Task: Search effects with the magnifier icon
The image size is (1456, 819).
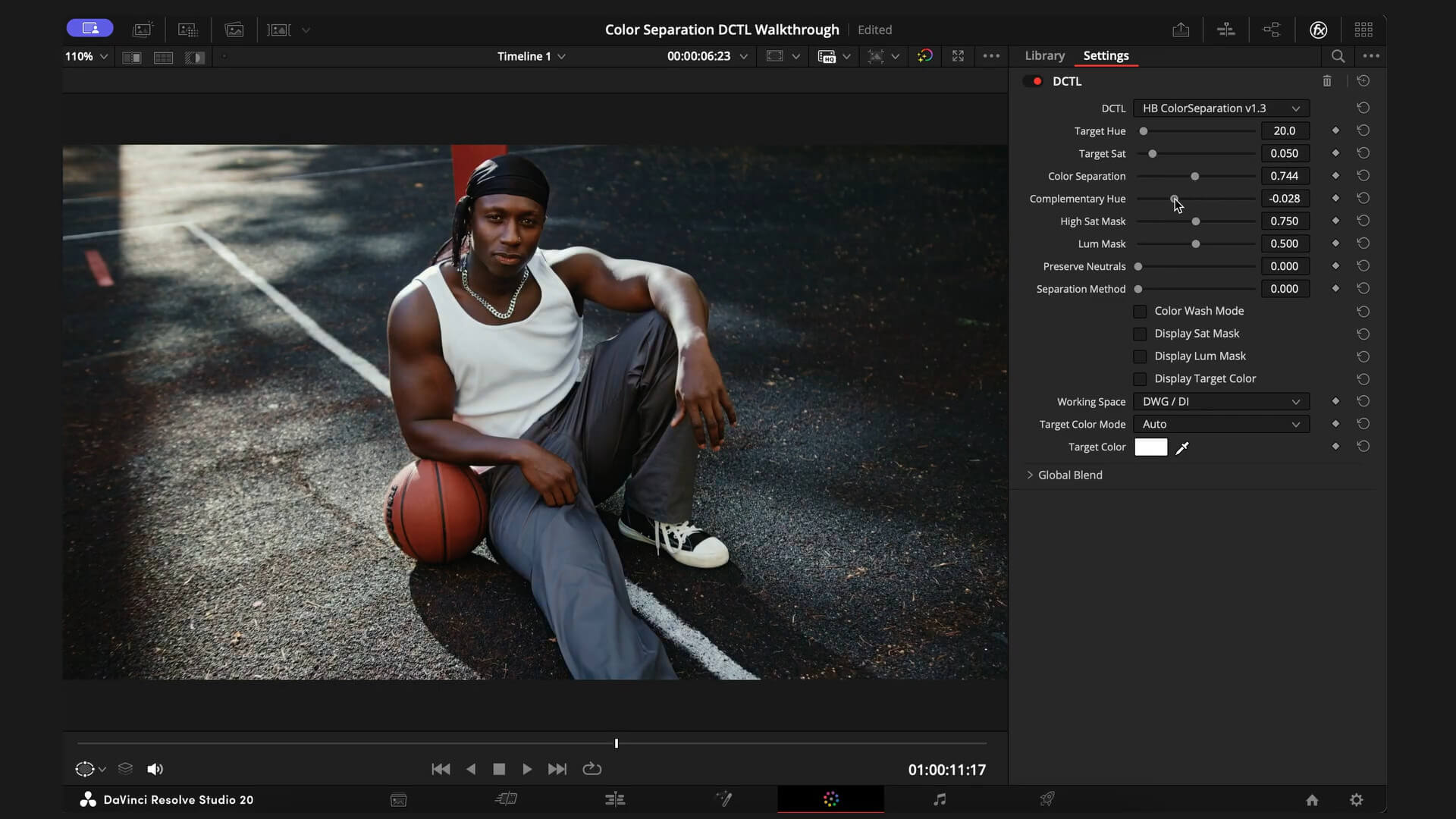Action: coord(1338,56)
